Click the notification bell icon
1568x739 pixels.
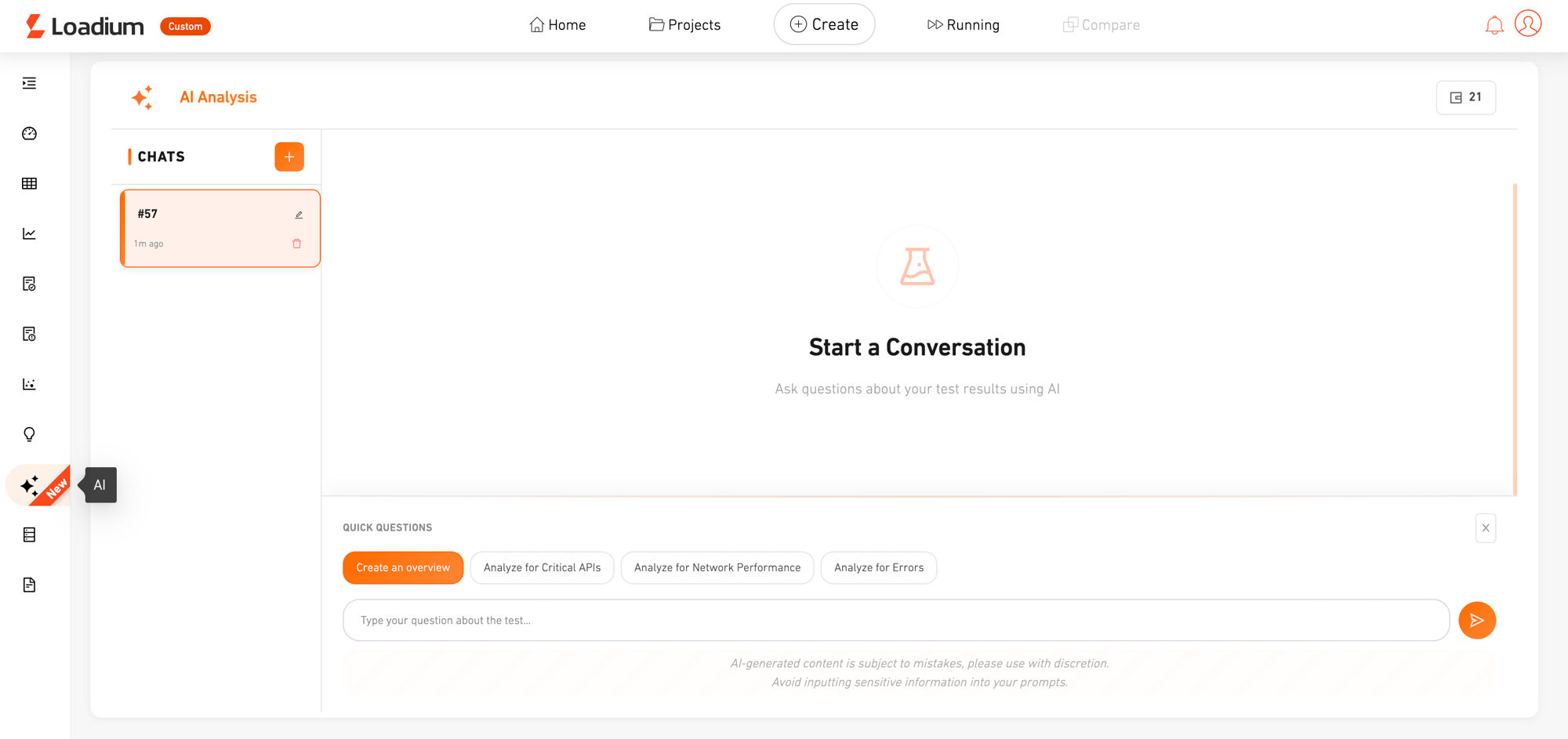click(1494, 25)
